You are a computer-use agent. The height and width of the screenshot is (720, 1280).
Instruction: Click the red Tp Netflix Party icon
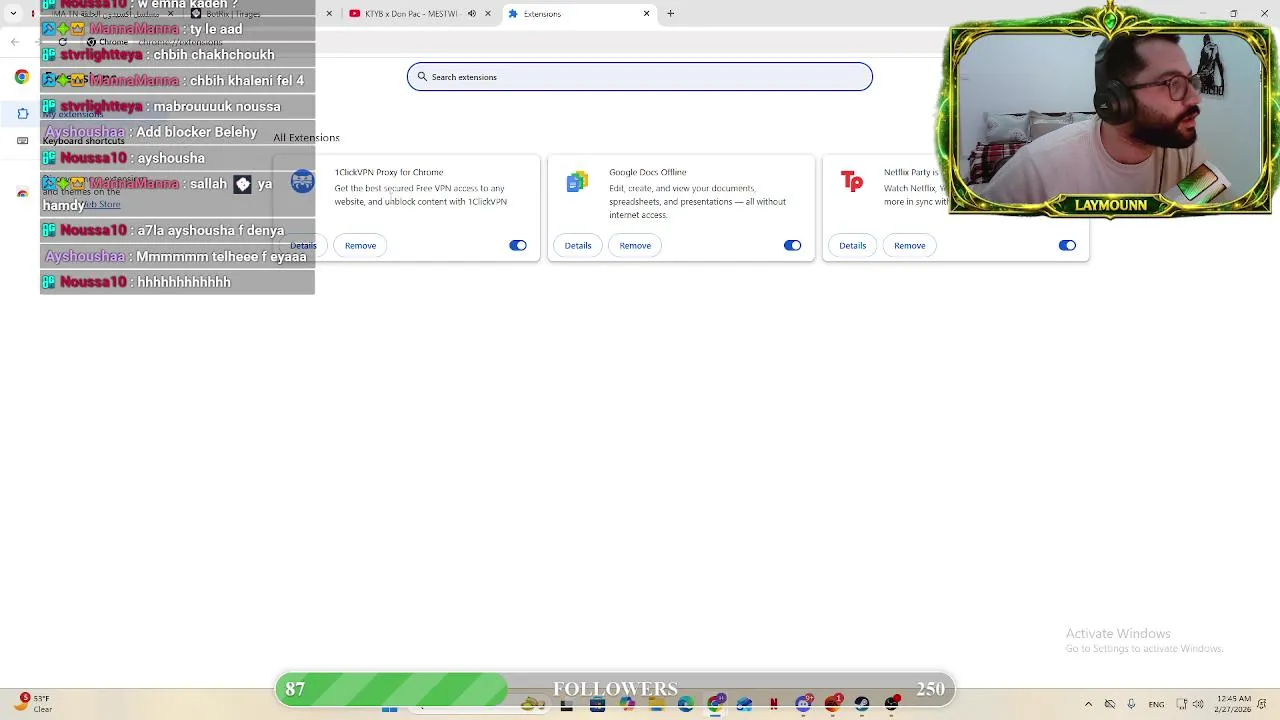pos(852,181)
